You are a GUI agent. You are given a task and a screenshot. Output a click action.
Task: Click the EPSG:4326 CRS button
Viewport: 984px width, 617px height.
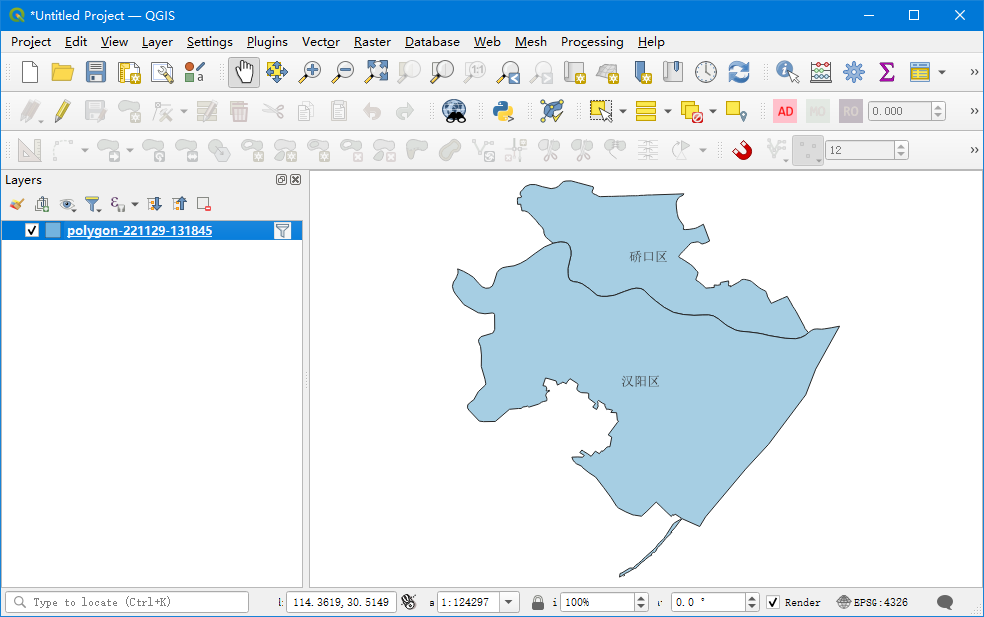tap(873, 603)
